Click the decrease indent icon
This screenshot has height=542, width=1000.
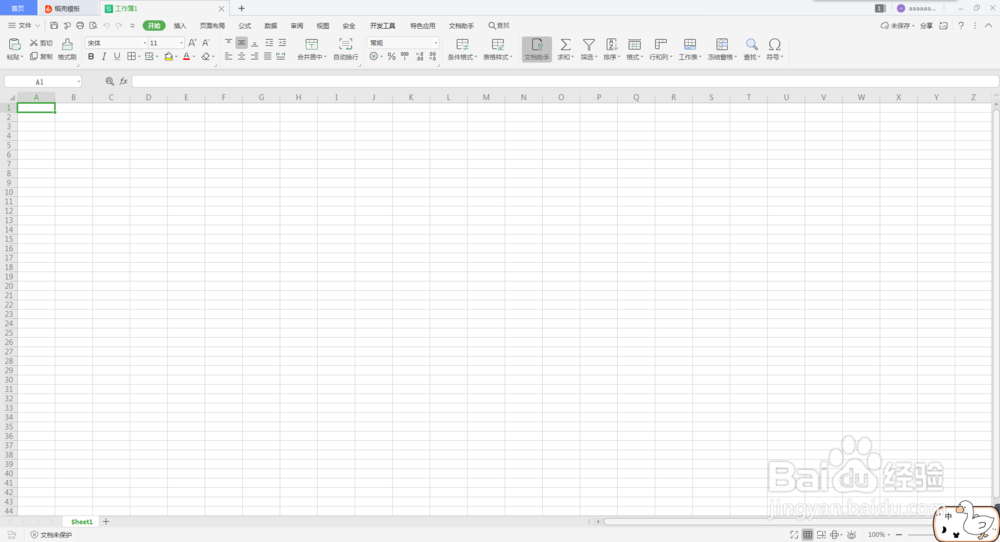pyautogui.click(x=269, y=43)
